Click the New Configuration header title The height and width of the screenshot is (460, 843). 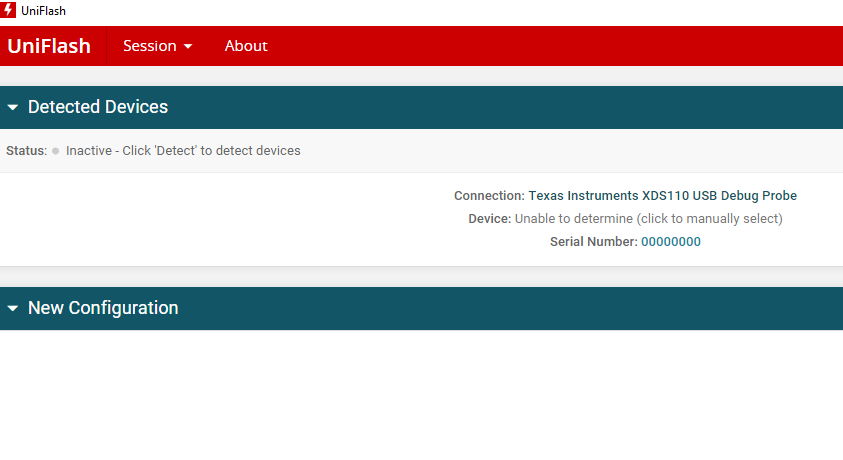(103, 308)
